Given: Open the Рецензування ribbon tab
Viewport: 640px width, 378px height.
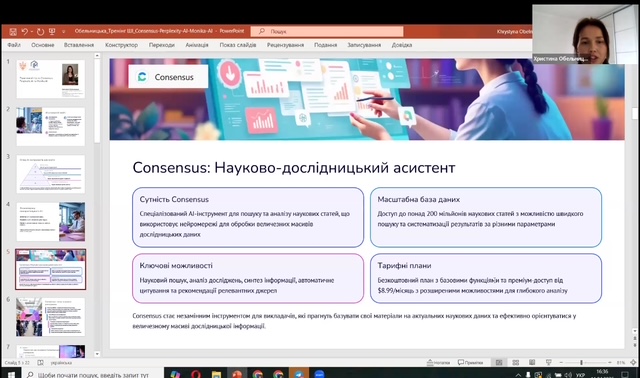Looking at the screenshot, I should click(285, 45).
